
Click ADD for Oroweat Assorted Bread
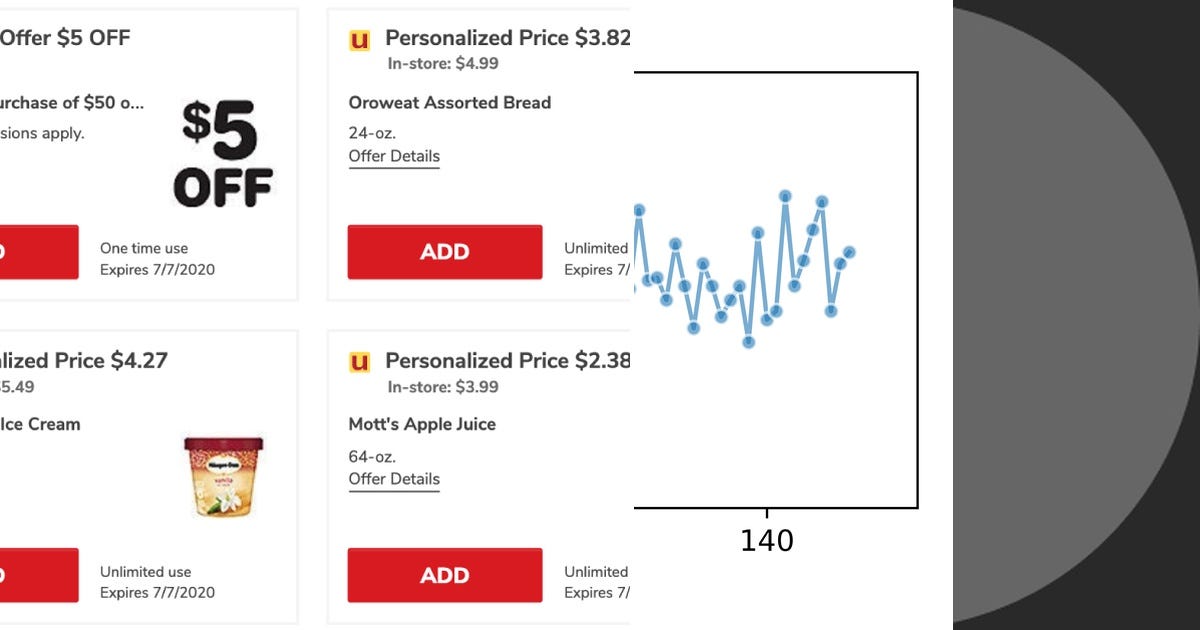coord(444,252)
